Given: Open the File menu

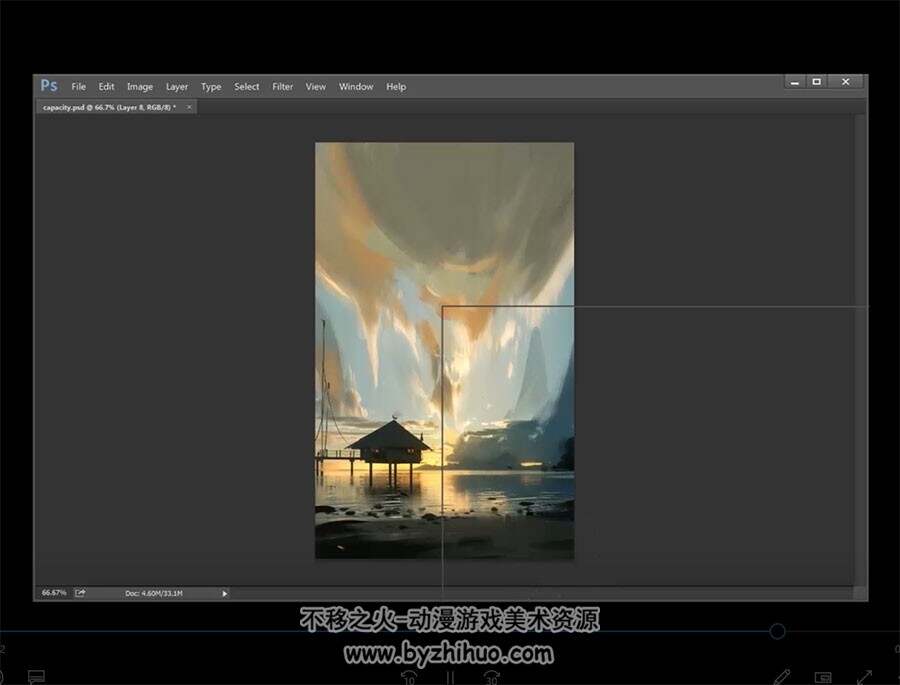Looking at the screenshot, I should [x=79, y=87].
